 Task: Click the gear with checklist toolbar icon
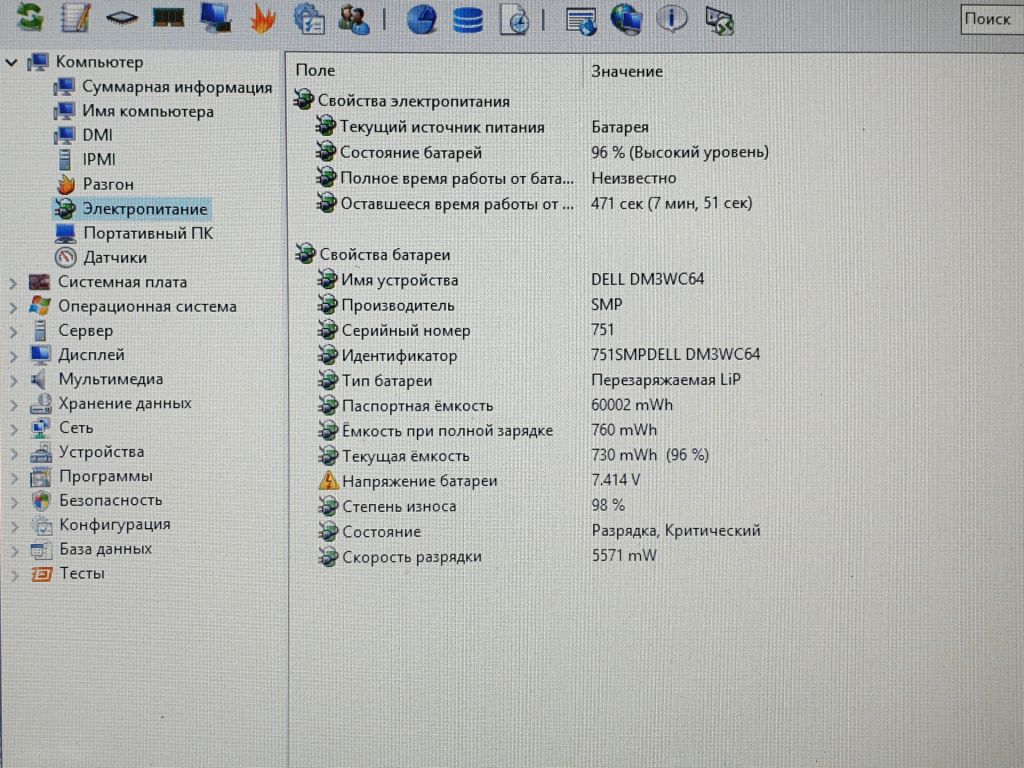pyautogui.click(x=309, y=19)
